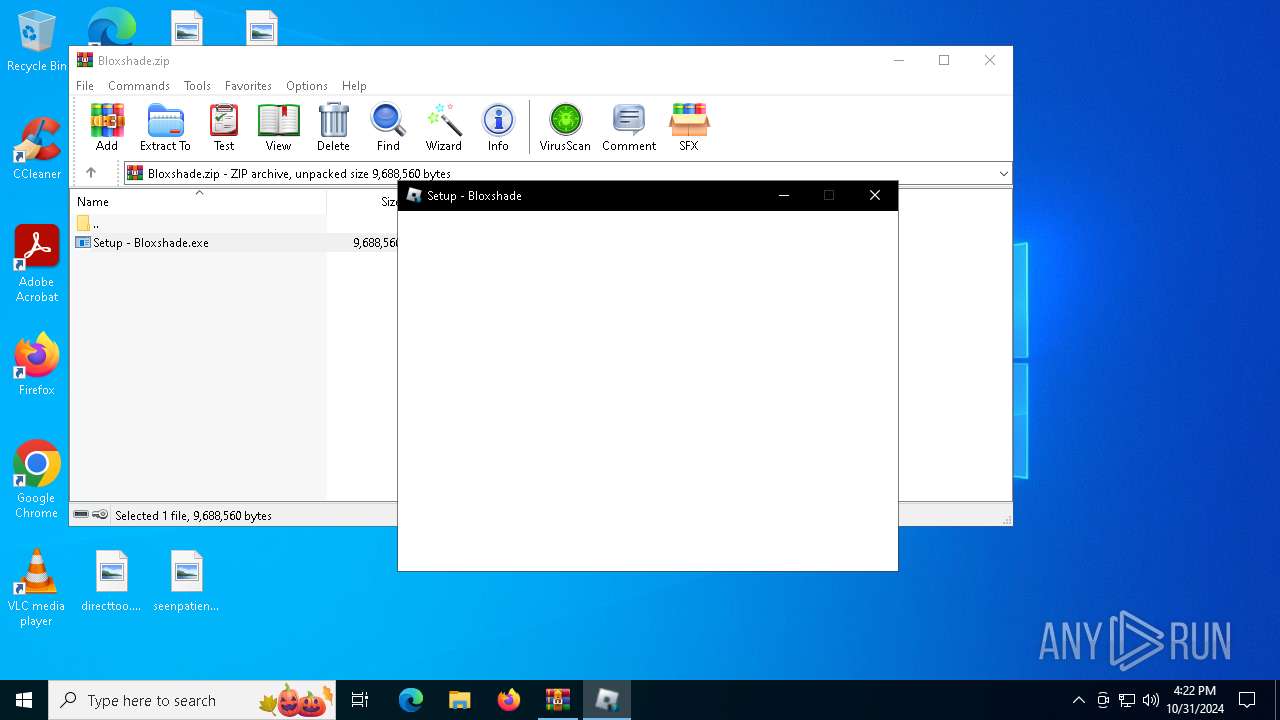Open the Commands menu
This screenshot has width=1280, height=720.
[139, 86]
